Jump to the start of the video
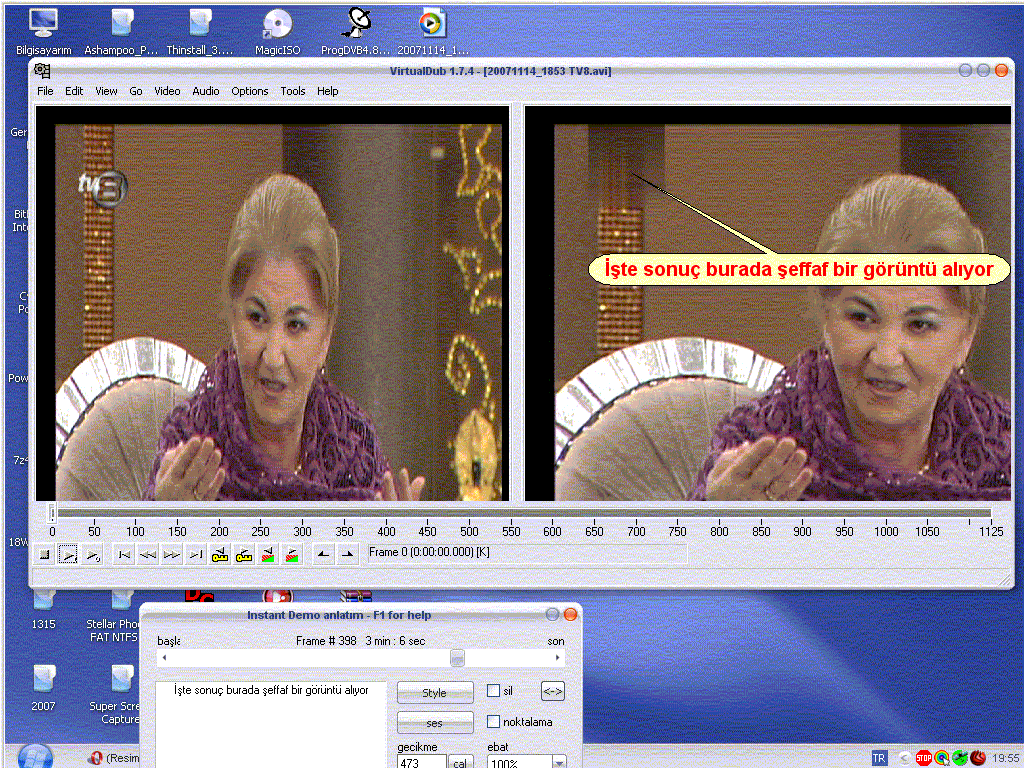 [x=123, y=555]
